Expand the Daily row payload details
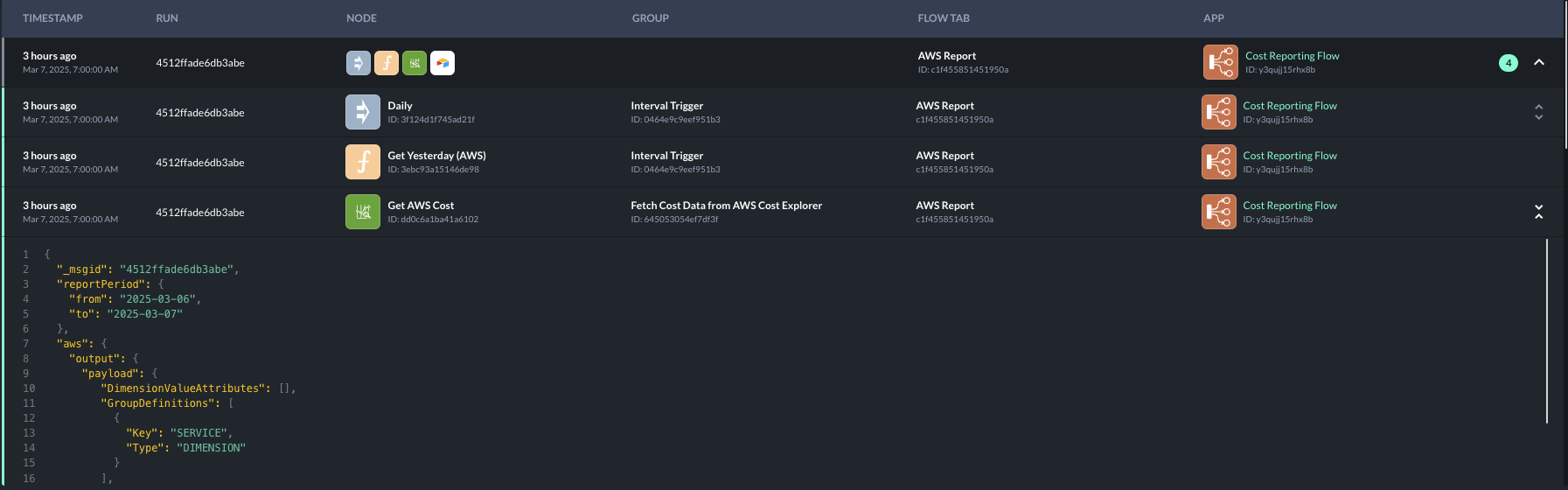 [x=1538, y=112]
